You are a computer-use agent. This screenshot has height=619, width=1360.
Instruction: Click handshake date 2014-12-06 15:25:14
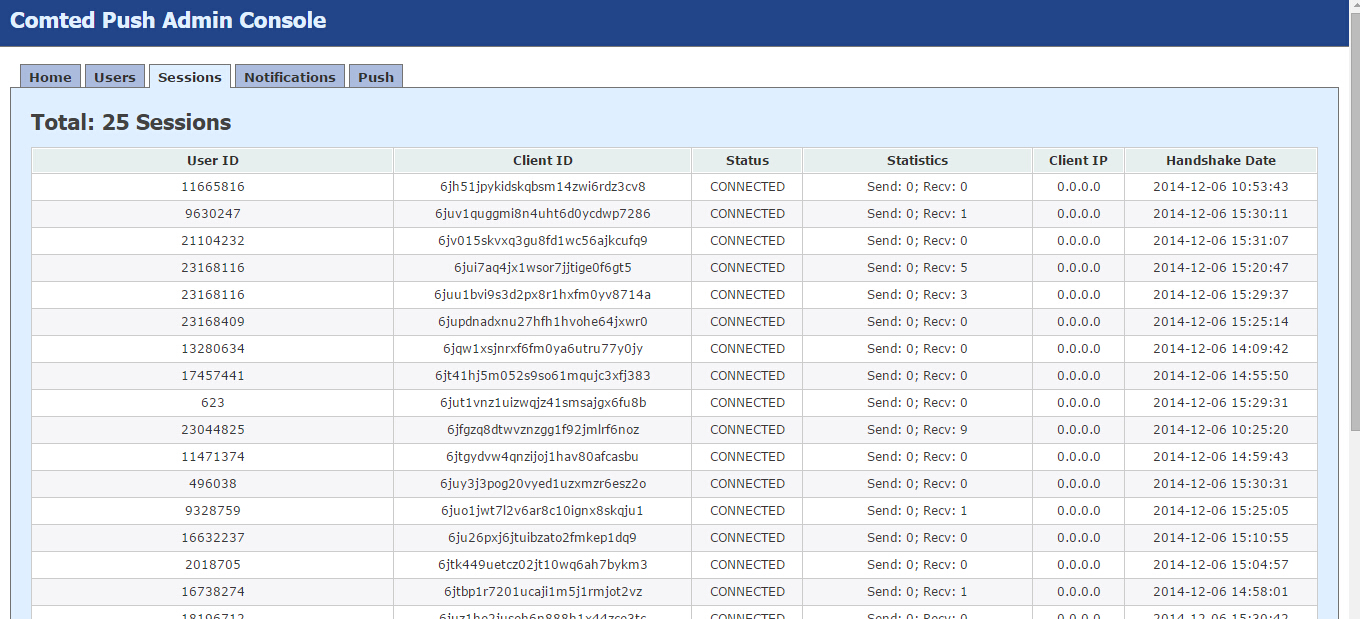pos(1221,322)
